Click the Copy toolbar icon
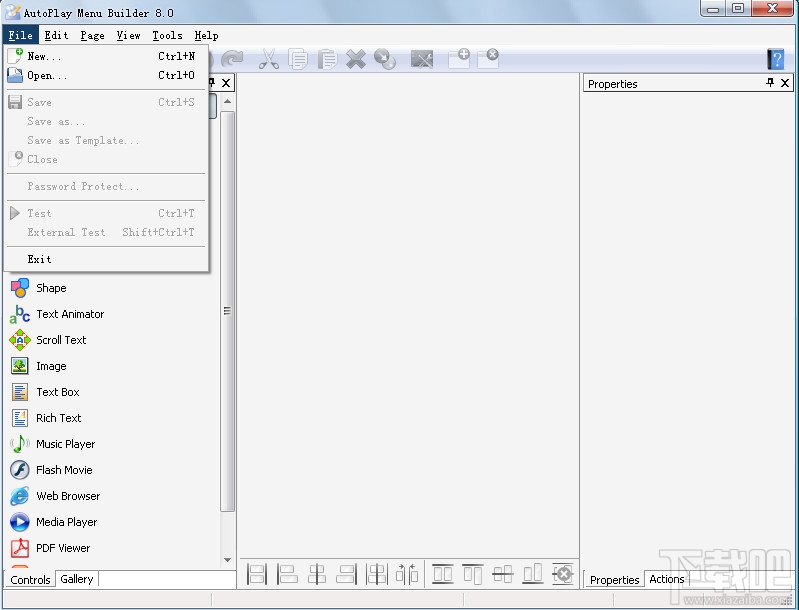The height and width of the screenshot is (610, 799). (x=298, y=59)
